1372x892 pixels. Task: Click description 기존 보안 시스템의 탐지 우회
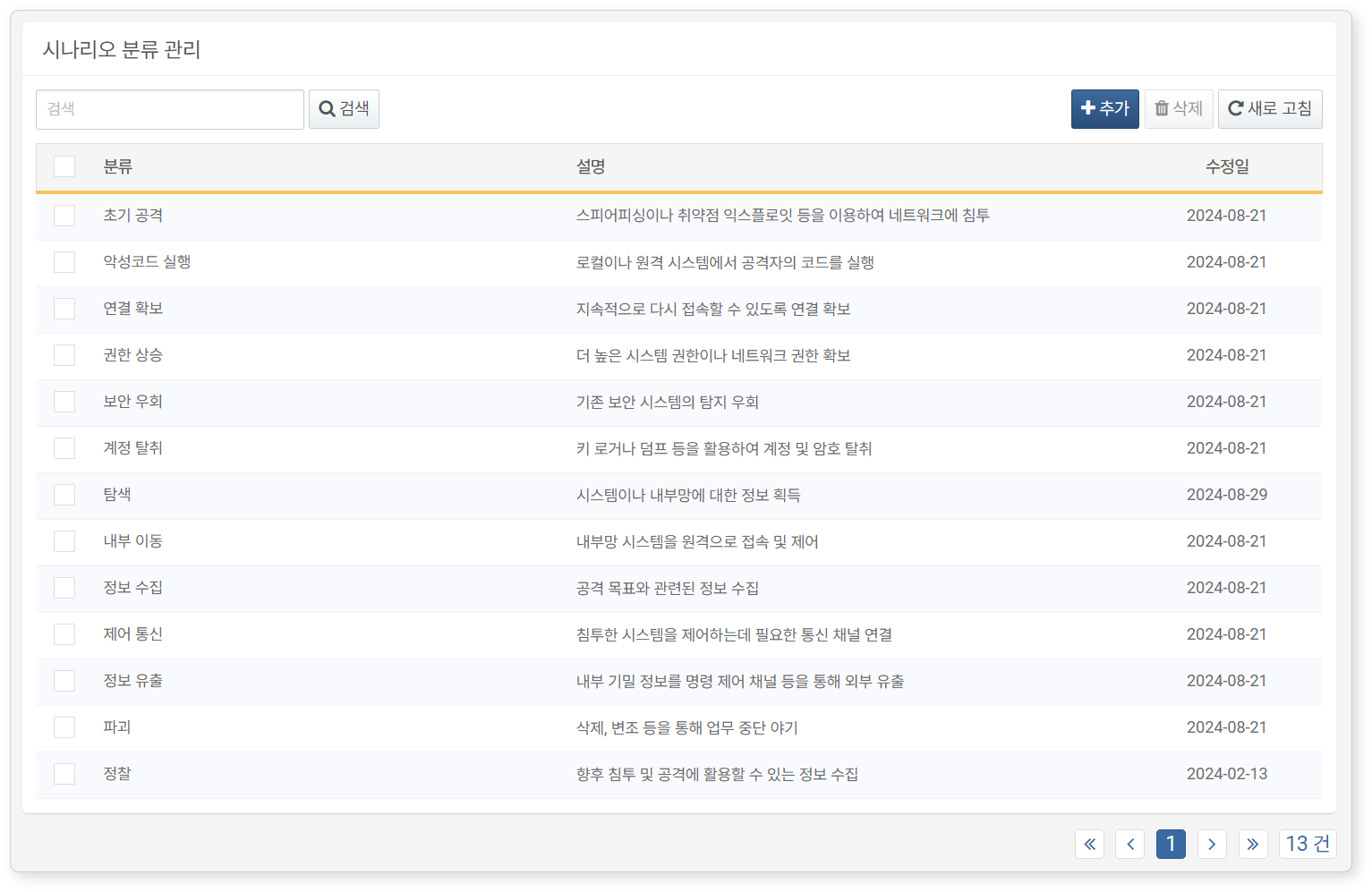coord(668,403)
